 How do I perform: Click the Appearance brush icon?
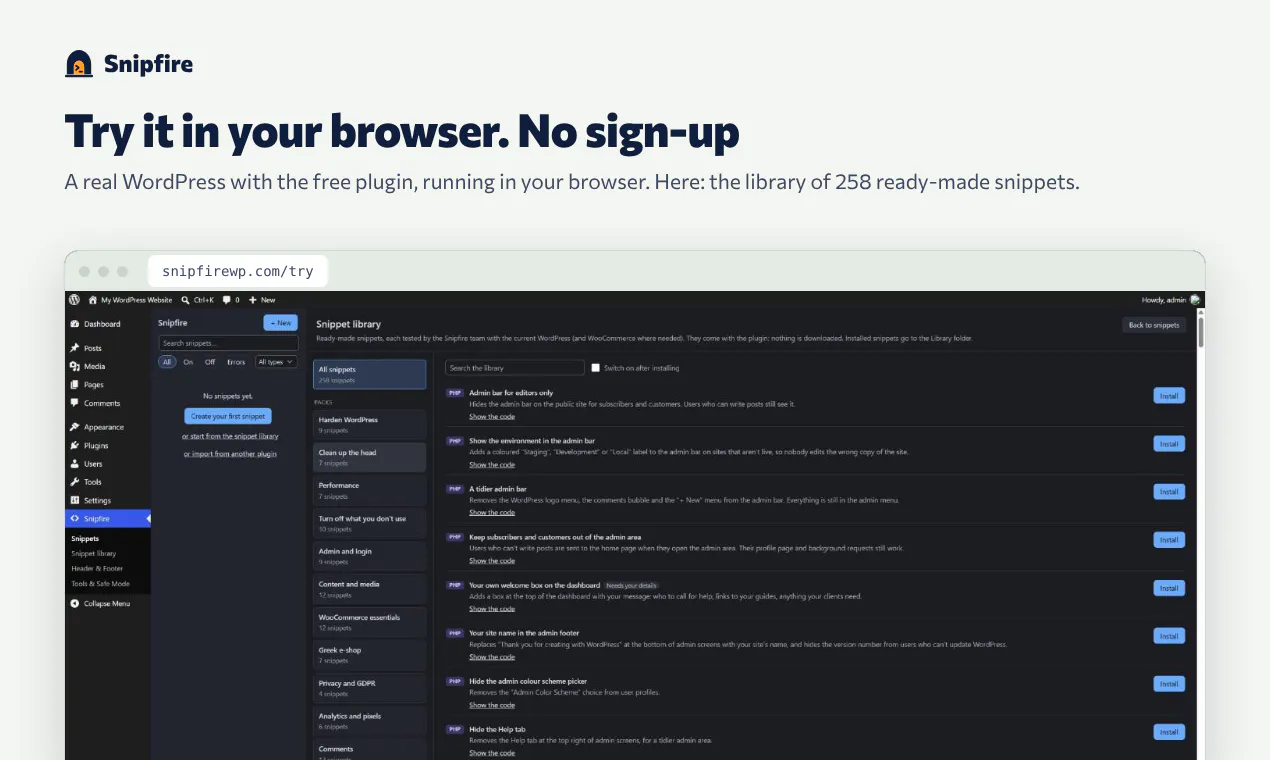(x=75, y=427)
